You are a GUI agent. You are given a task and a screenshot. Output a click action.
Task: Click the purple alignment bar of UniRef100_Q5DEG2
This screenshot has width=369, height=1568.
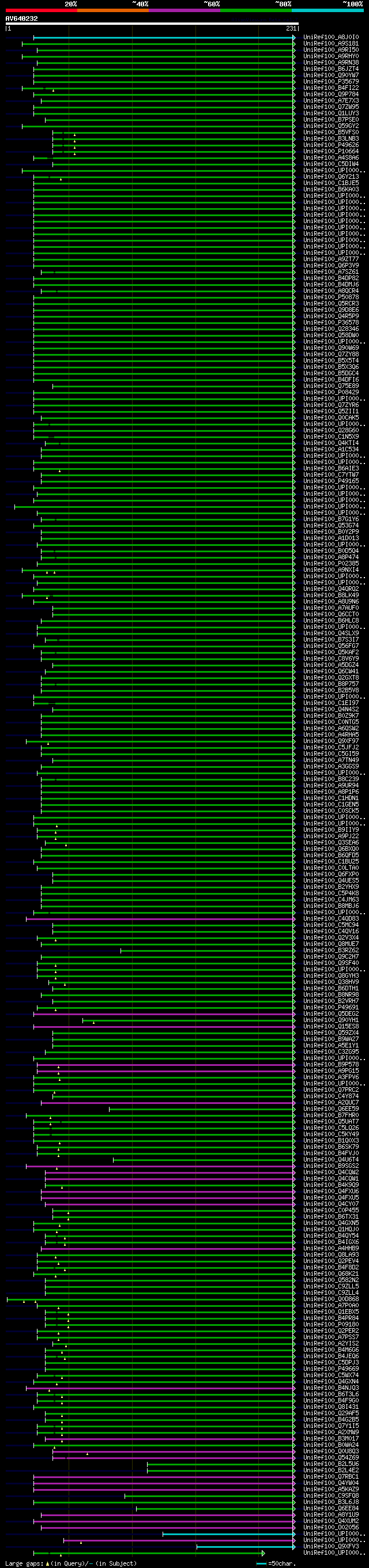pyautogui.click(x=164, y=1014)
